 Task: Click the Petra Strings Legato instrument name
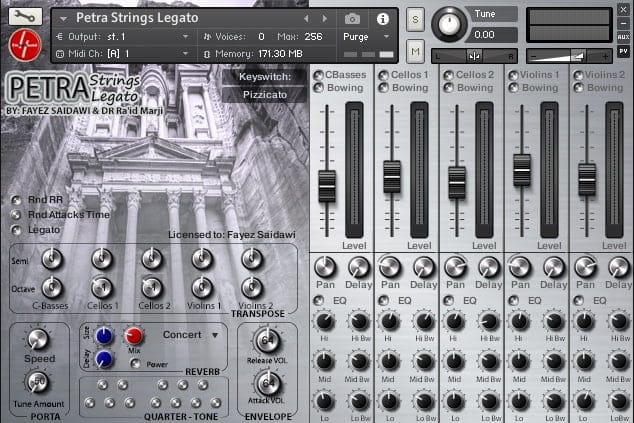click(137, 18)
